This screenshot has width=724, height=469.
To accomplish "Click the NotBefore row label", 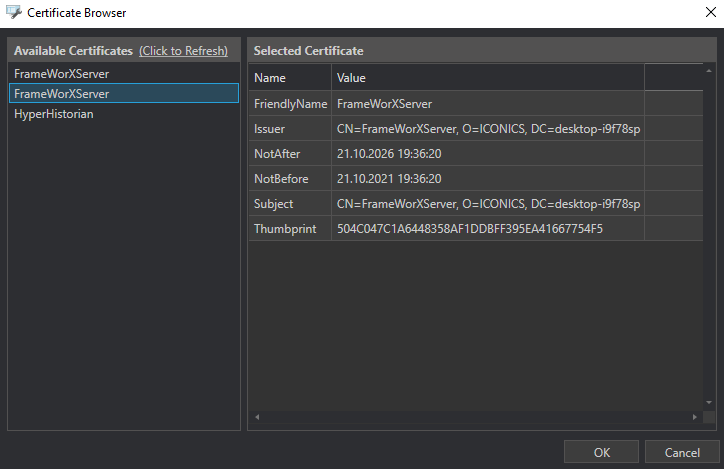I will 281,179.
